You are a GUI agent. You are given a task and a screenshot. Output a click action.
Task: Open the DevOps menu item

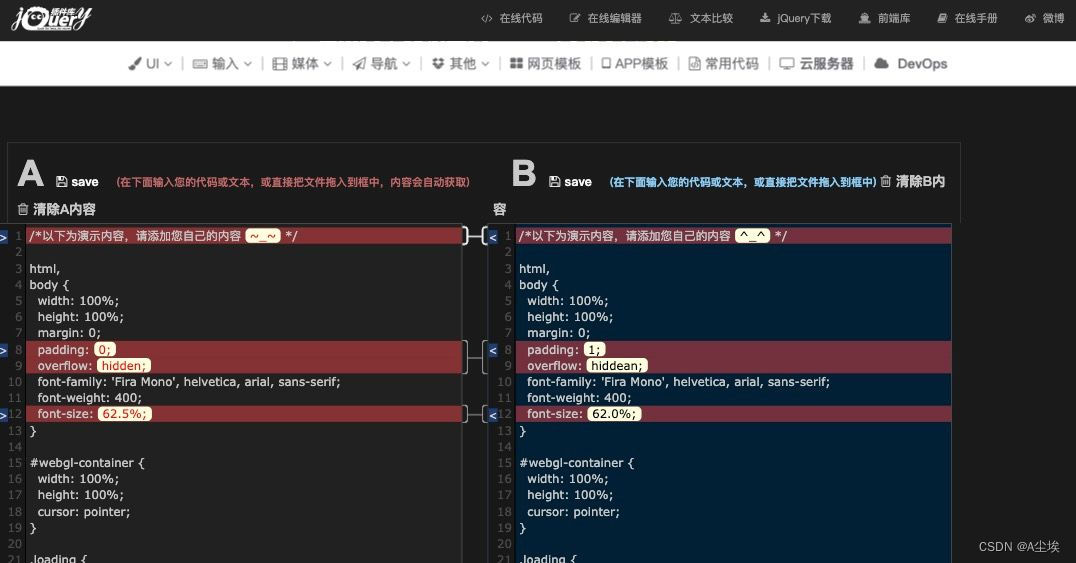pyautogui.click(x=911, y=64)
